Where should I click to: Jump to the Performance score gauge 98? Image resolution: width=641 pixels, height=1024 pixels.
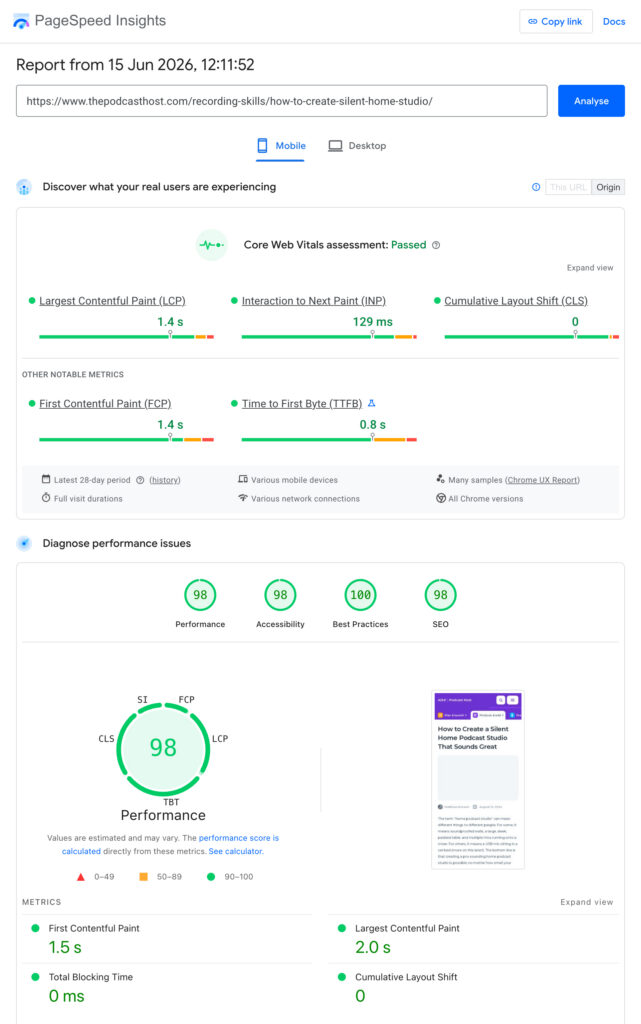[200, 595]
